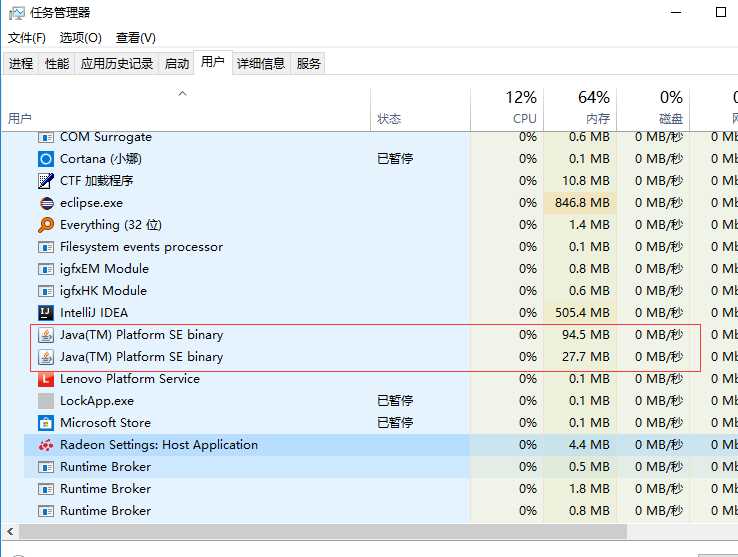This screenshot has height=557, width=738.
Task: Click the 10.8 MB memory value
Action: tap(586, 181)
